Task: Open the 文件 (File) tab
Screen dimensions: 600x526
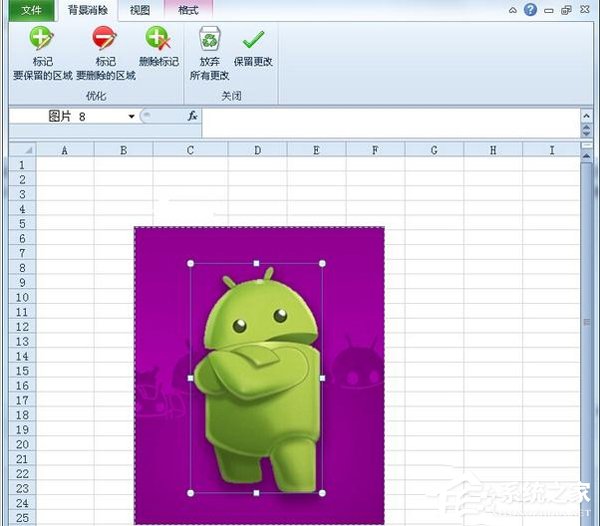Action: coord(31,10)
